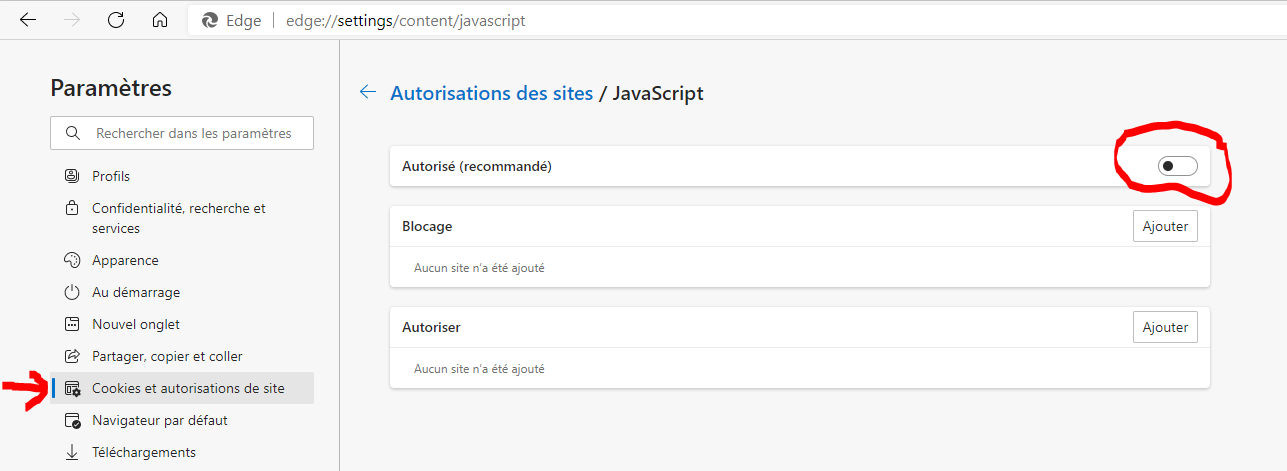Open Nouvel onglet settings section
1287x471 pixels.
[x=136, y=324]
